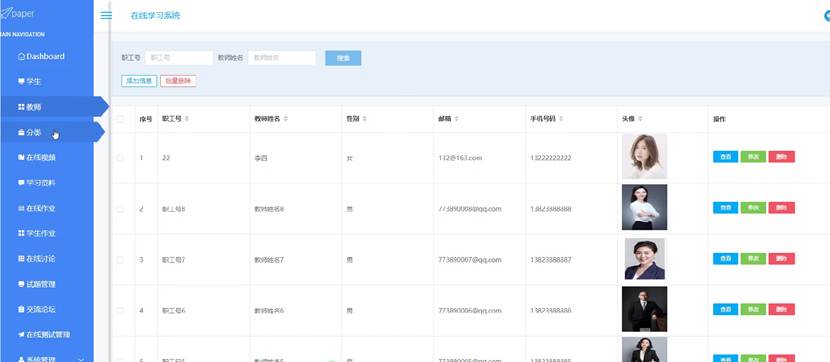Tick the select-all checkbox in table header
830x362 pixels.
pos(120,119)
